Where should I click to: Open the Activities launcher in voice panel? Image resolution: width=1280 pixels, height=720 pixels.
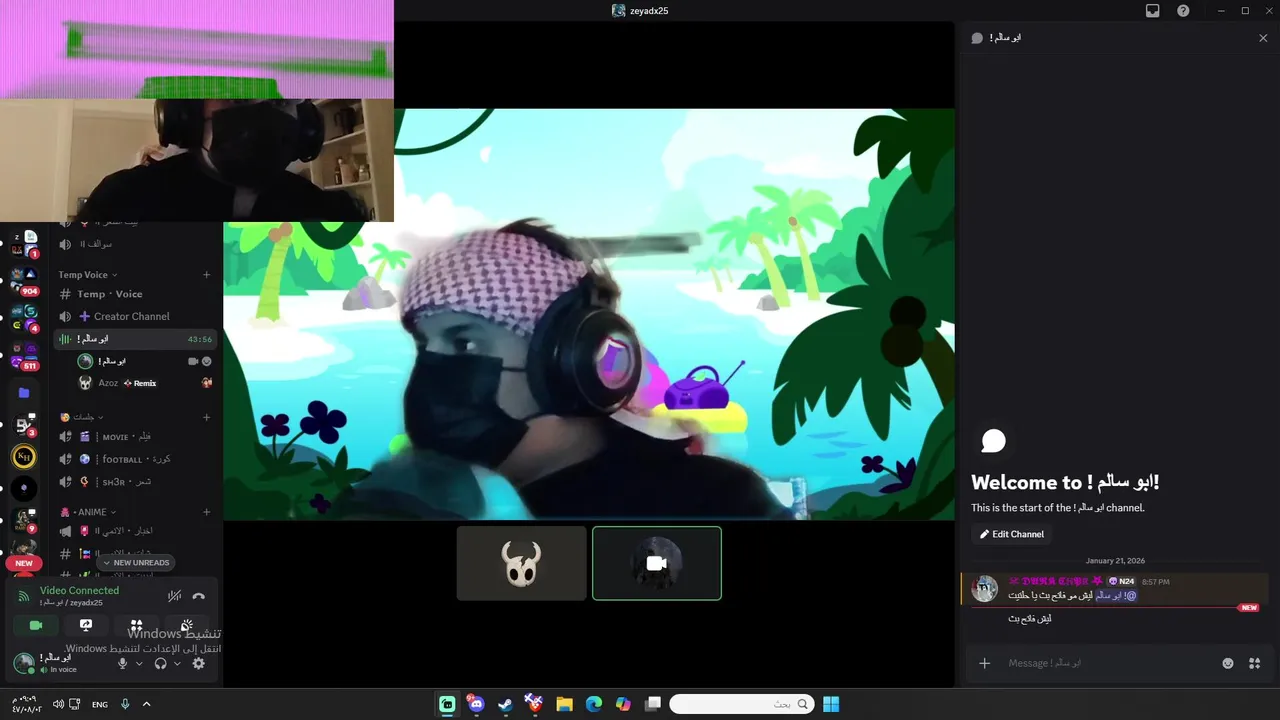136,625
